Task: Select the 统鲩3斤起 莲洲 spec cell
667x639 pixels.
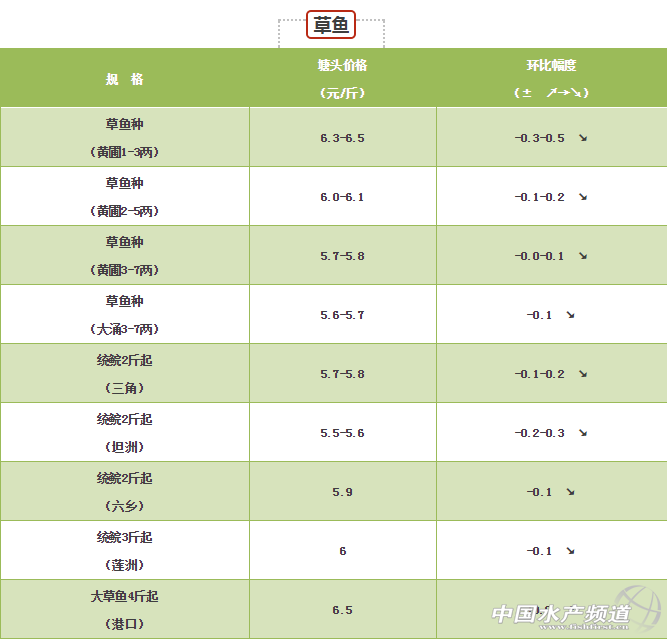Action: (124, 551)
